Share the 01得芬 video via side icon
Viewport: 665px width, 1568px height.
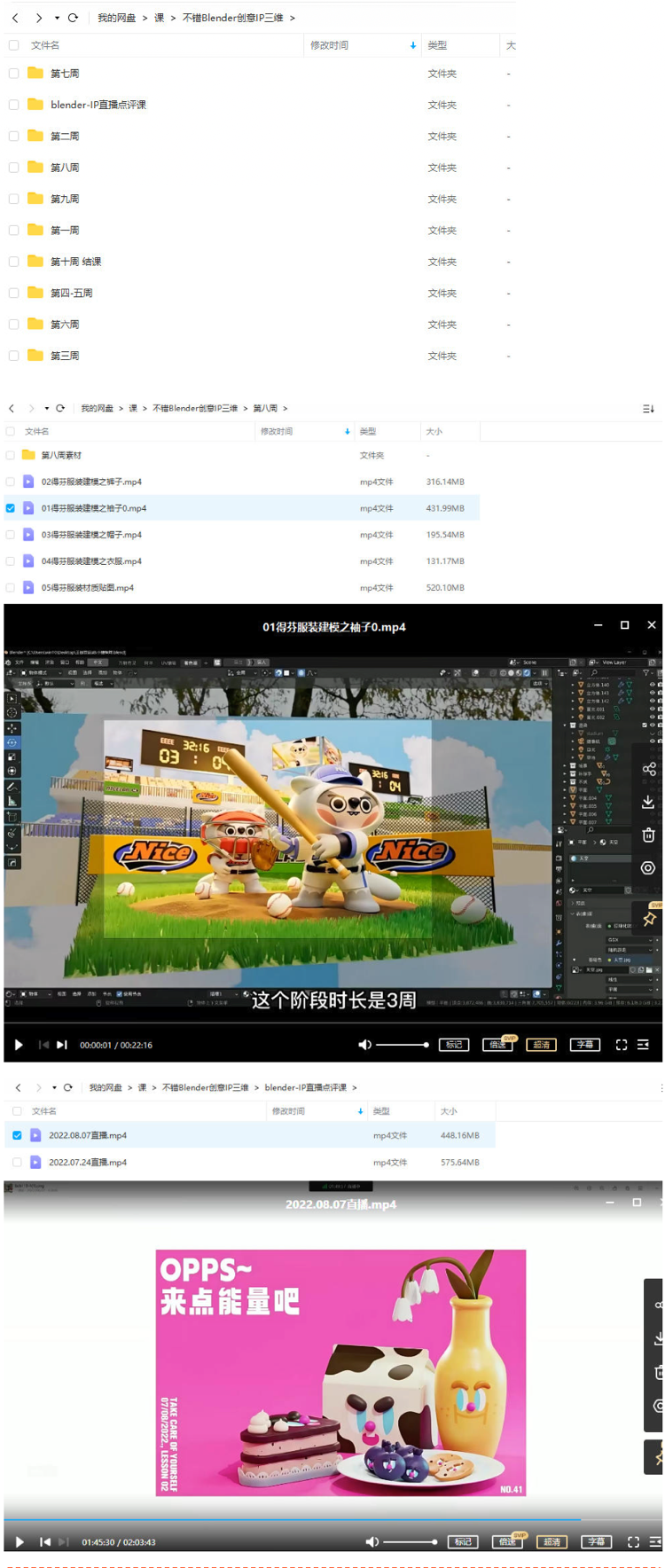click(649, 769)
